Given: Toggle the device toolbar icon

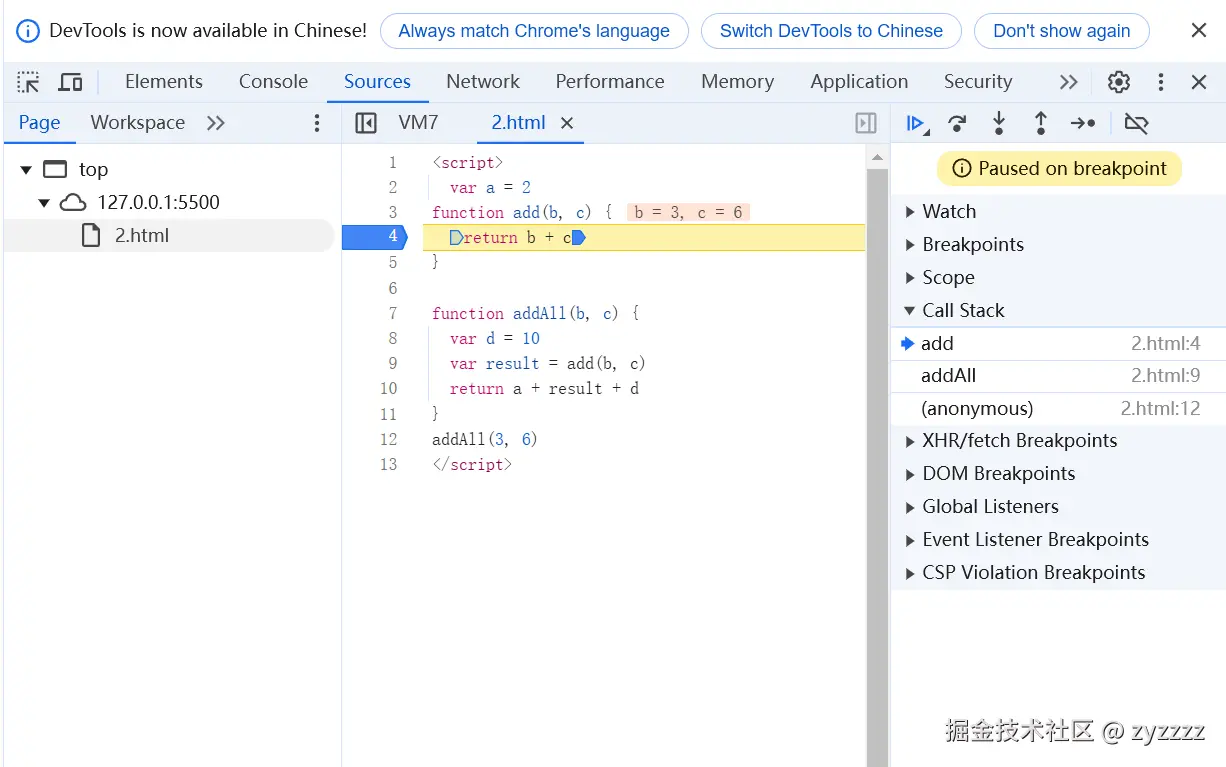Looking at the screenshot, I should tap(70, 82).
